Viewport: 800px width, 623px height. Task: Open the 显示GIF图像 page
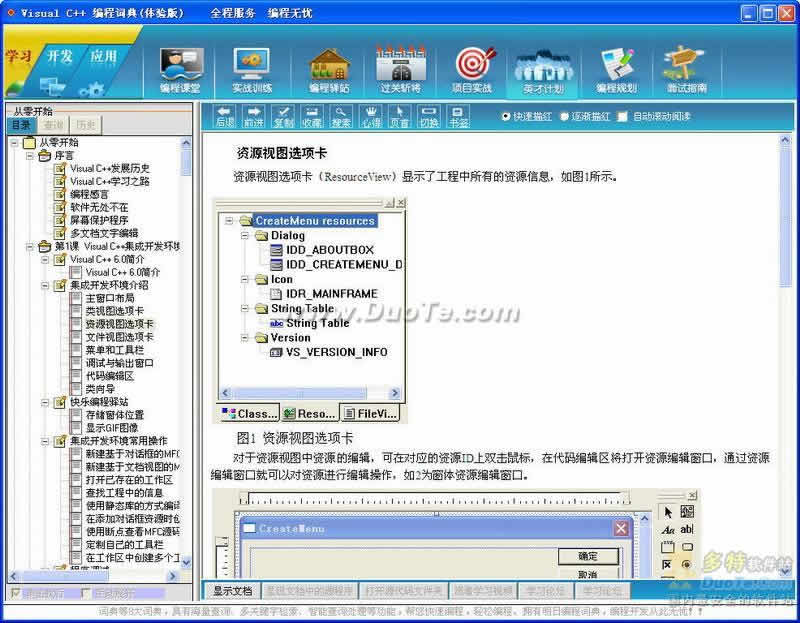[112, 428]
